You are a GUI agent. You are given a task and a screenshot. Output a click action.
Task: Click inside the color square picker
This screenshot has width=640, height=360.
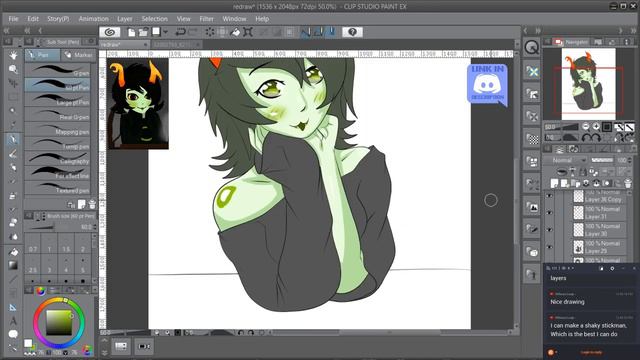[x=59, y=322]
